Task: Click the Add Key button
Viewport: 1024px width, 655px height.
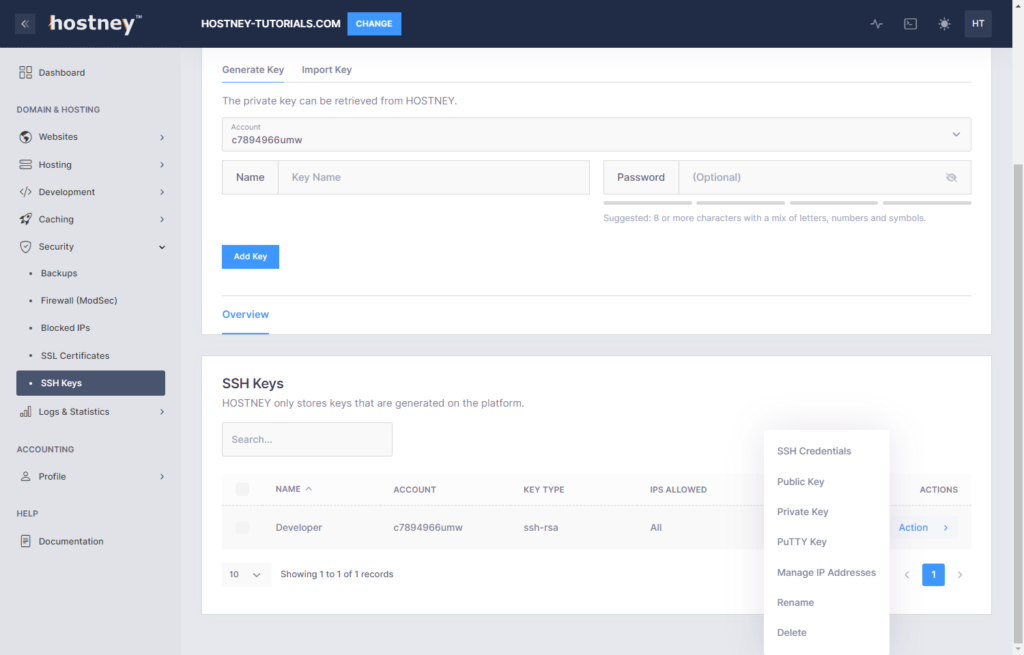Action: pyautogui.click(x=250, y=256)
